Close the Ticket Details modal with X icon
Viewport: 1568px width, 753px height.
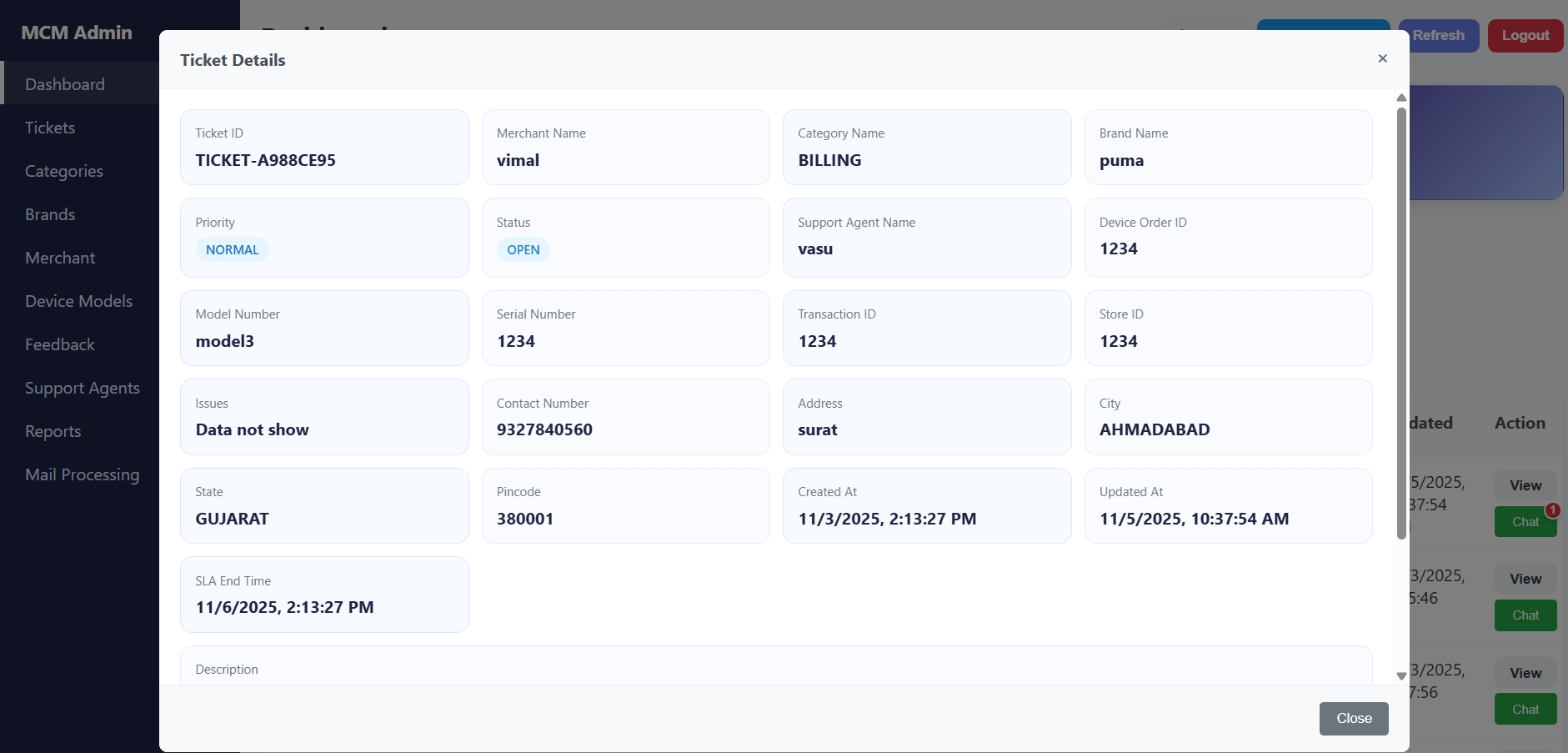(1382, 58)
